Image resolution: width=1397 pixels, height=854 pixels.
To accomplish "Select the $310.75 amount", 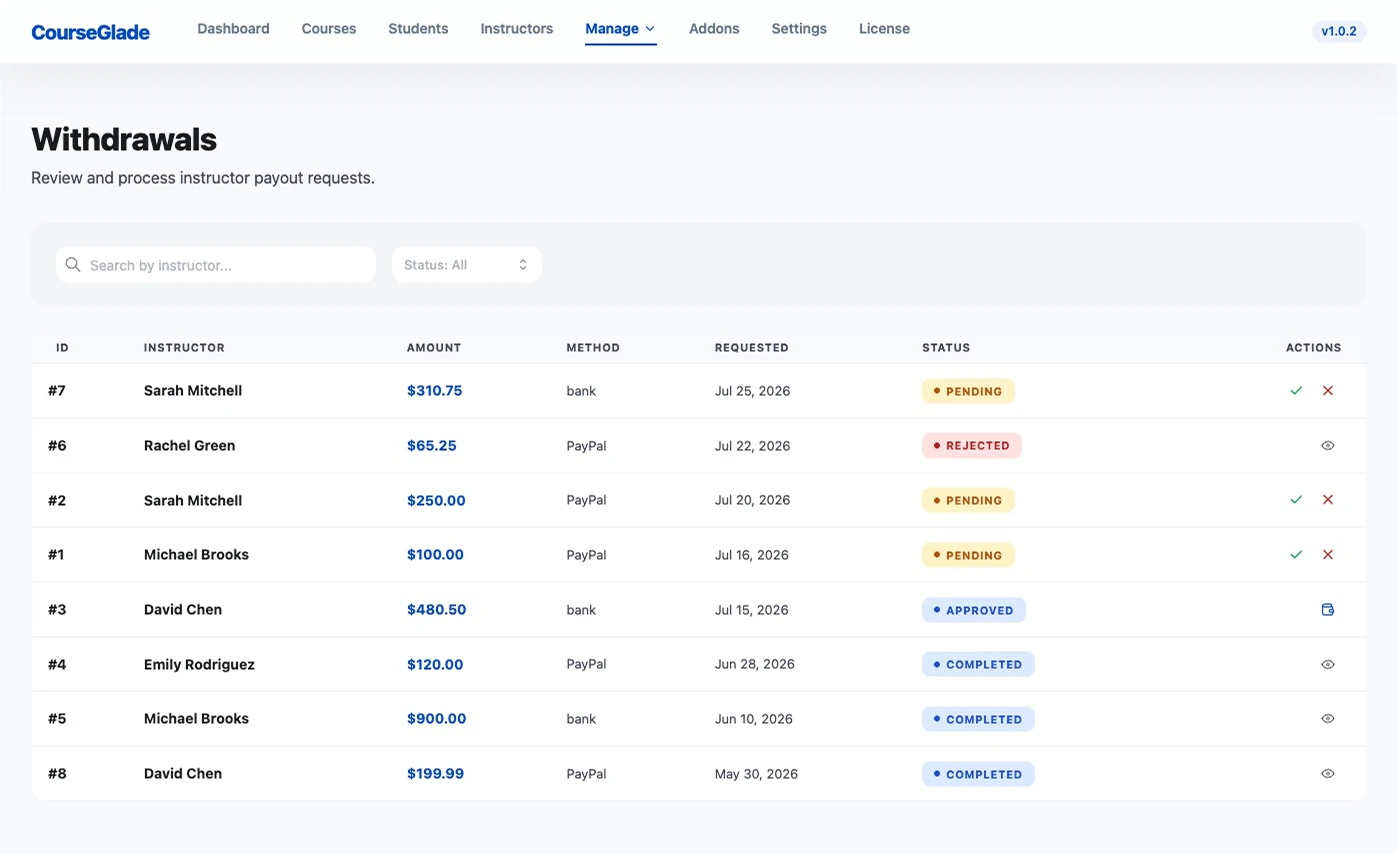I will (434, 391).
